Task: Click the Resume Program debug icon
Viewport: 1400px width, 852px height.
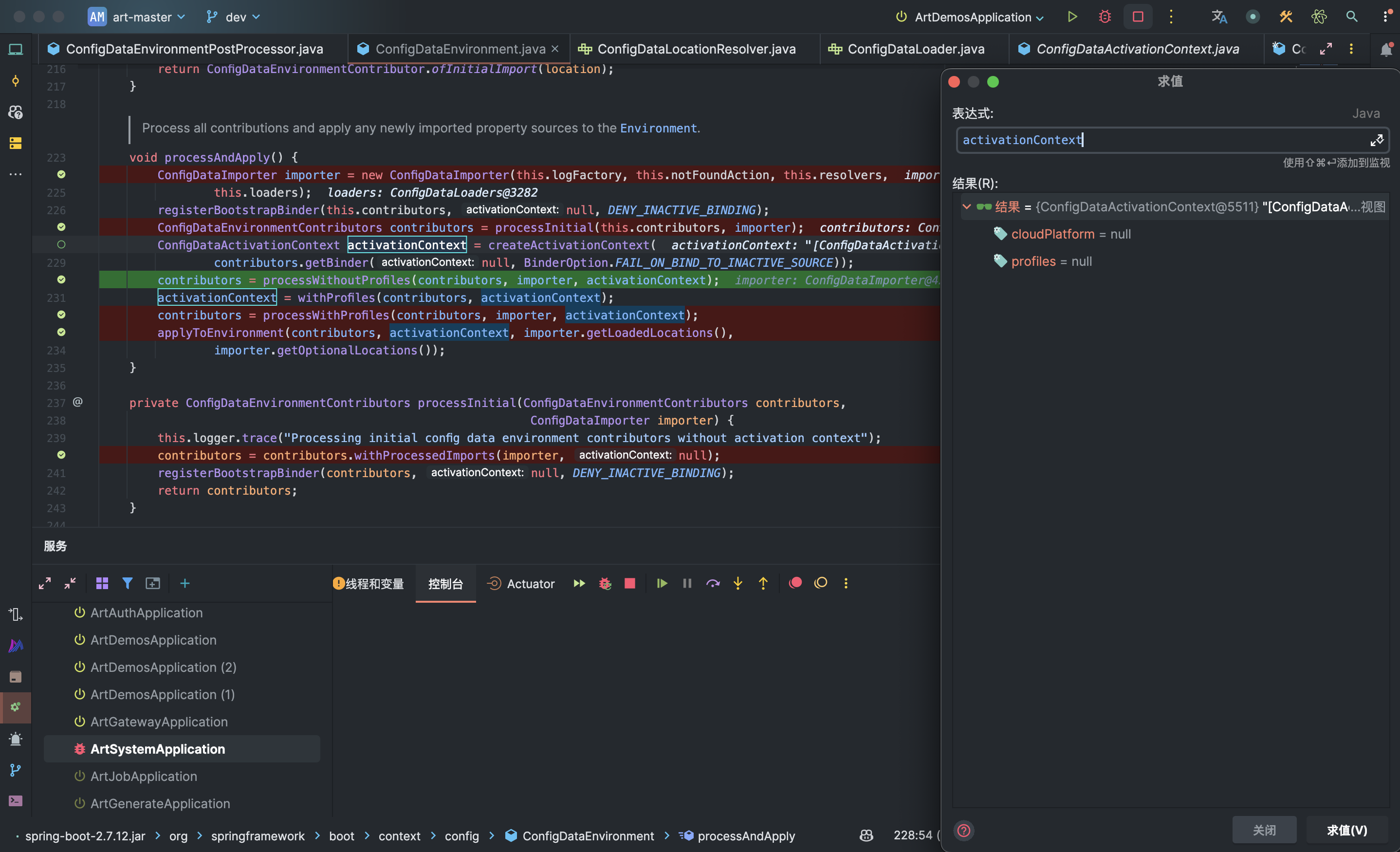Action: [x=662, y=583]
